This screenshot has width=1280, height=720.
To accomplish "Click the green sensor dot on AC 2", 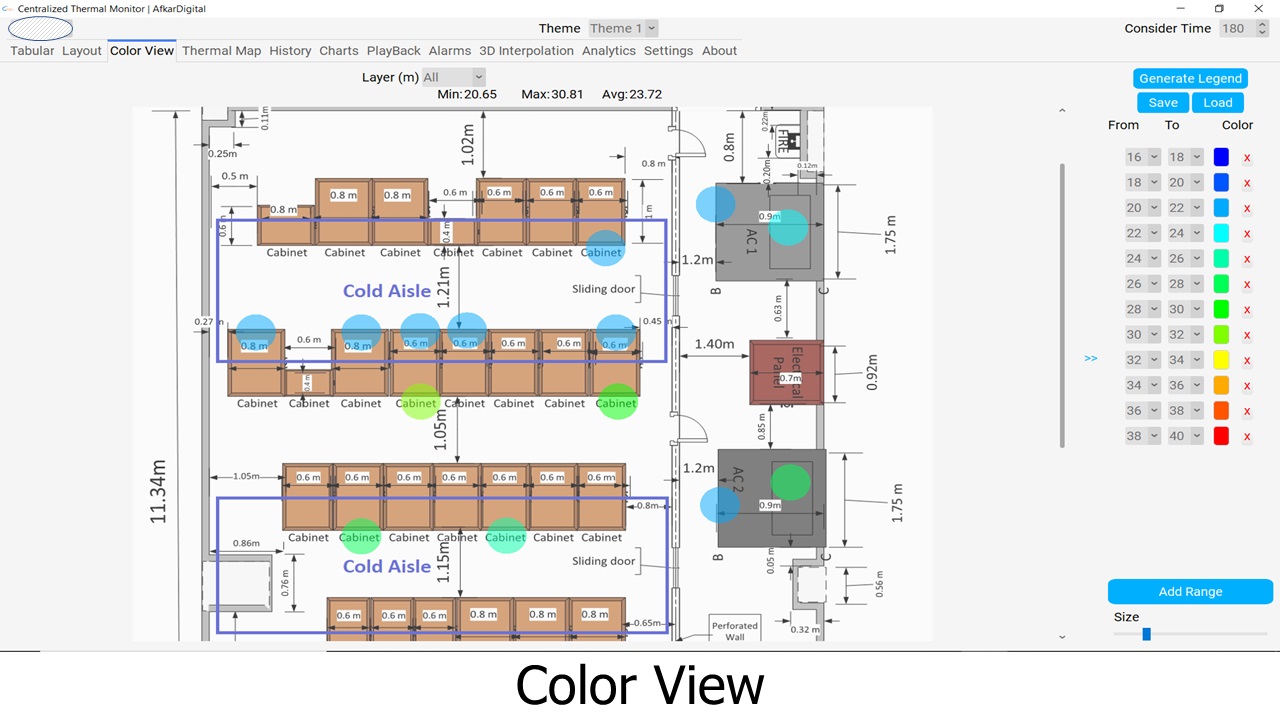I will [x=791, y=482].
